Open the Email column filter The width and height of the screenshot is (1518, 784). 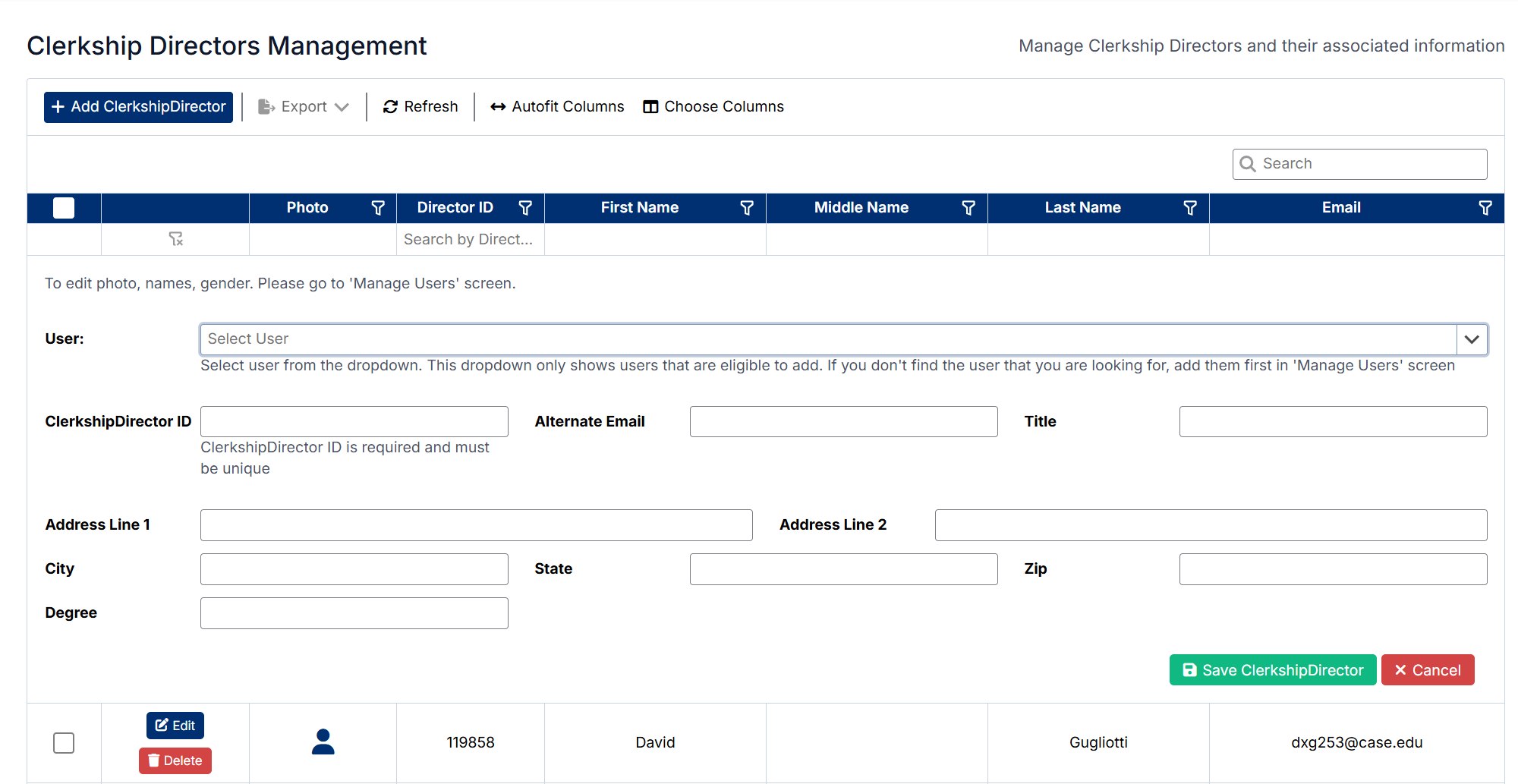pos(1485,208)
